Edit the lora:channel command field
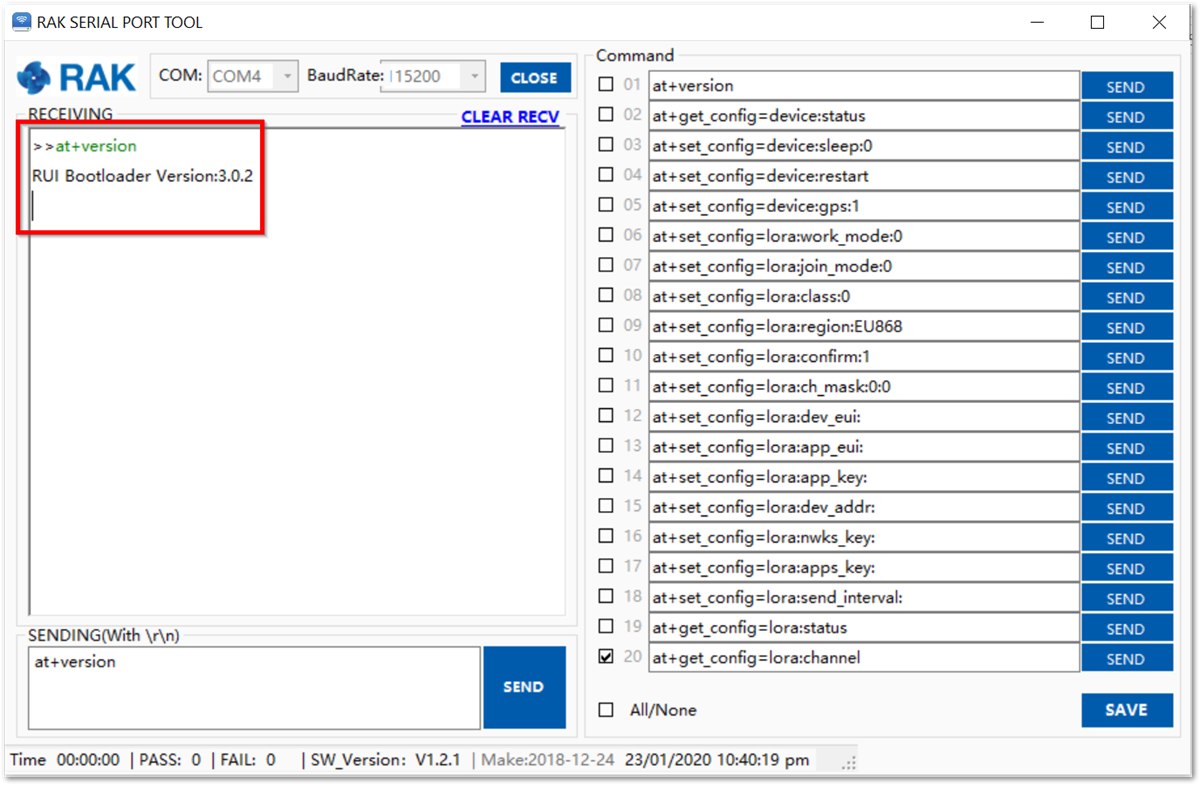 (864, 658)
